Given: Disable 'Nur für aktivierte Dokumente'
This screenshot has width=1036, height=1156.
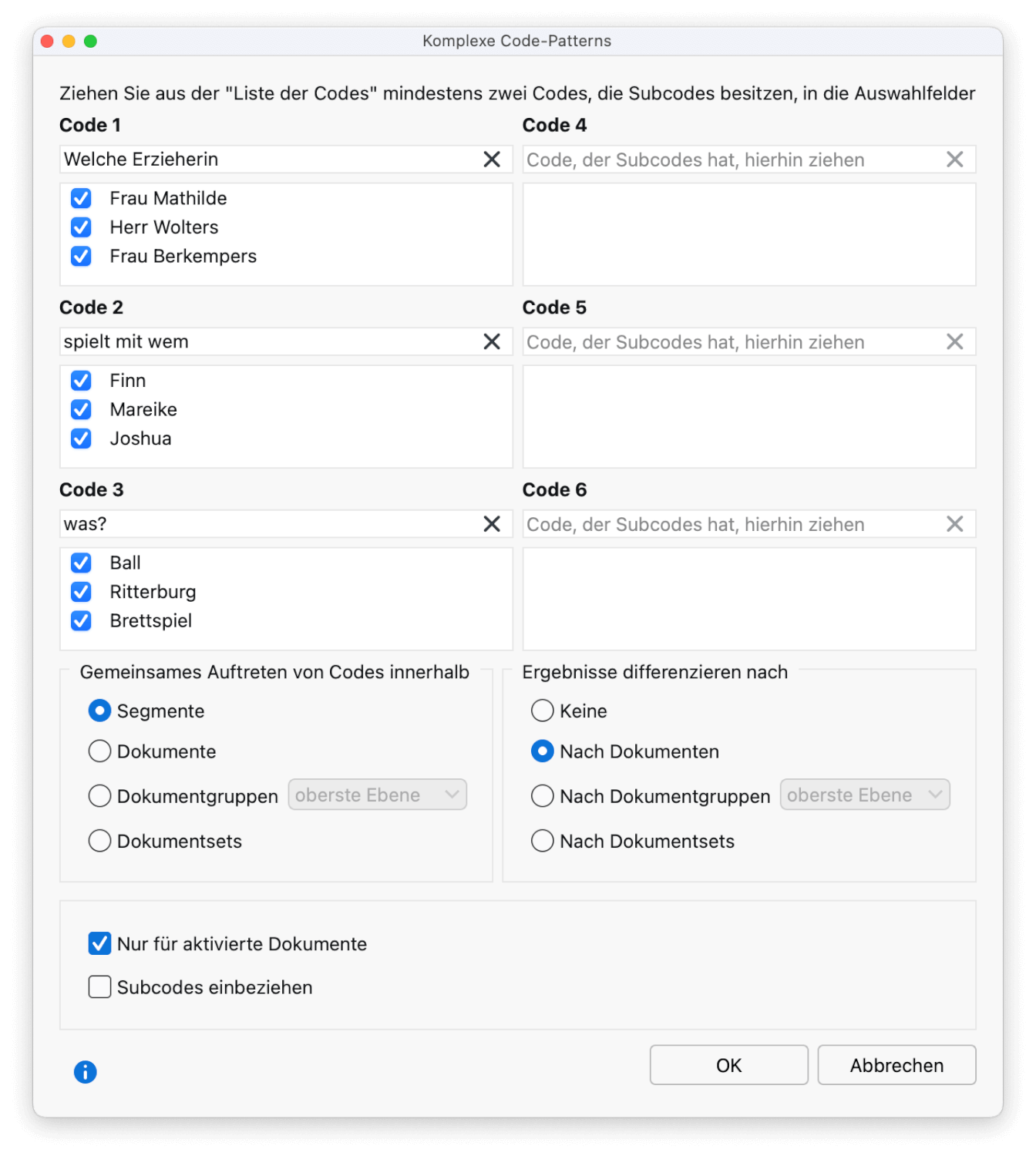Looking at the screenshot, I should click(100, 943).
